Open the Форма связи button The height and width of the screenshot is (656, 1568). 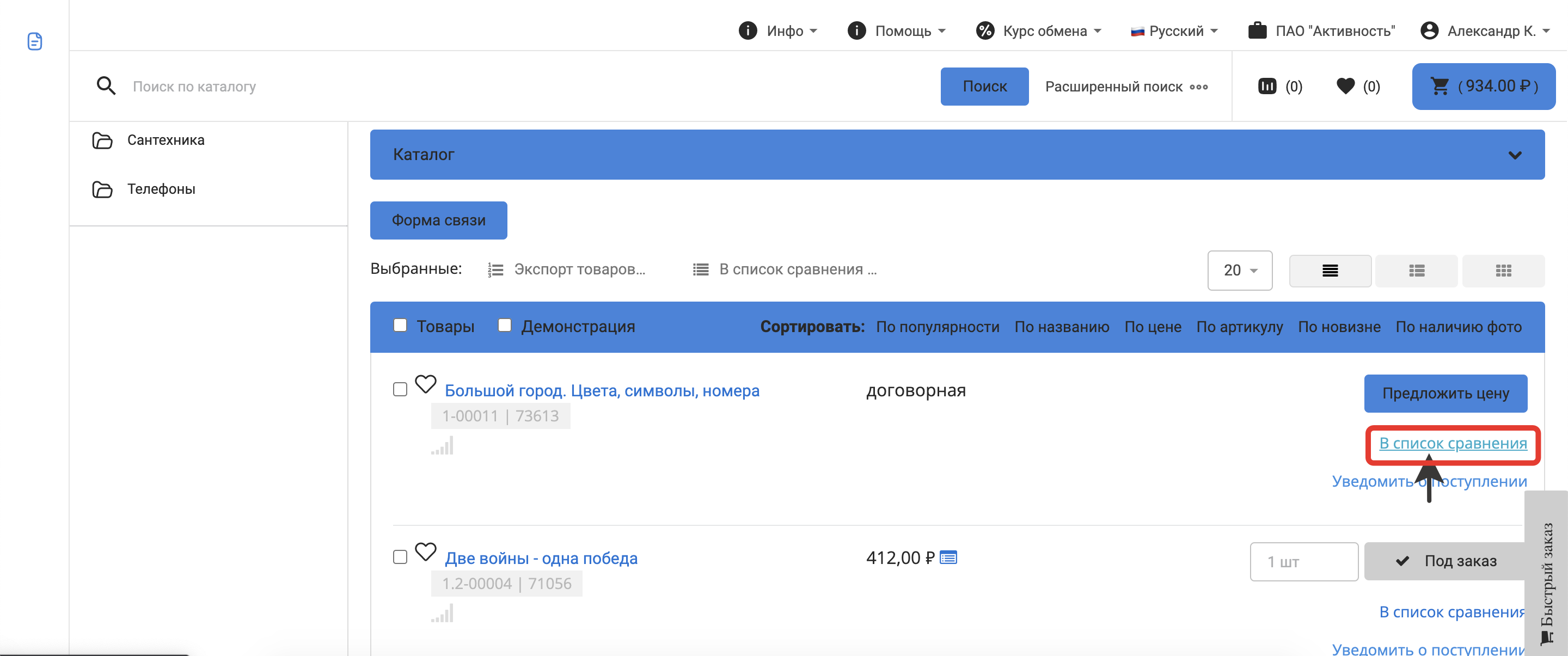tap(438, 220)
